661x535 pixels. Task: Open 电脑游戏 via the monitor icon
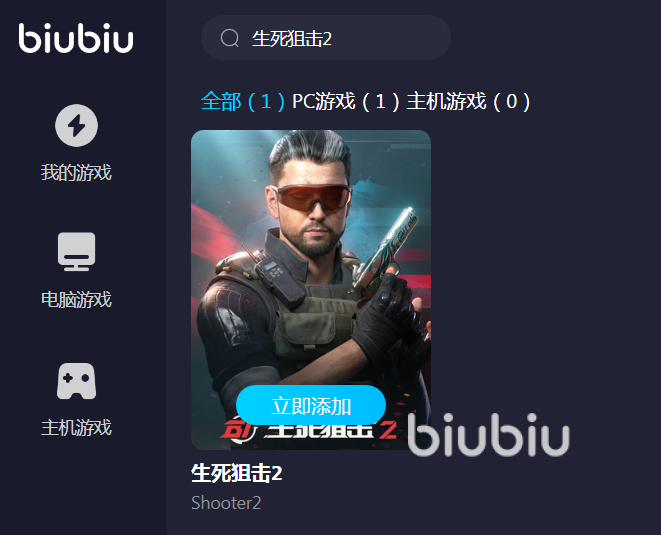coord(76,252)
